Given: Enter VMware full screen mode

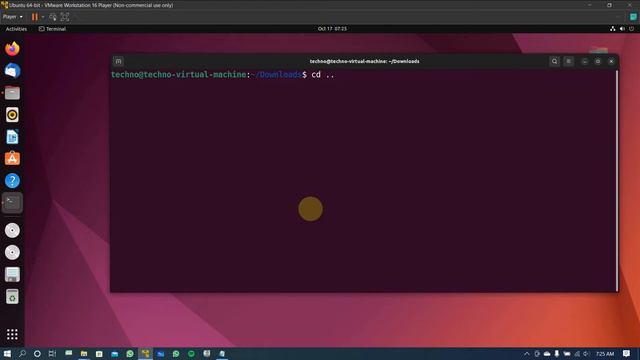Looking at the screenshot, I should coord(65,17).
